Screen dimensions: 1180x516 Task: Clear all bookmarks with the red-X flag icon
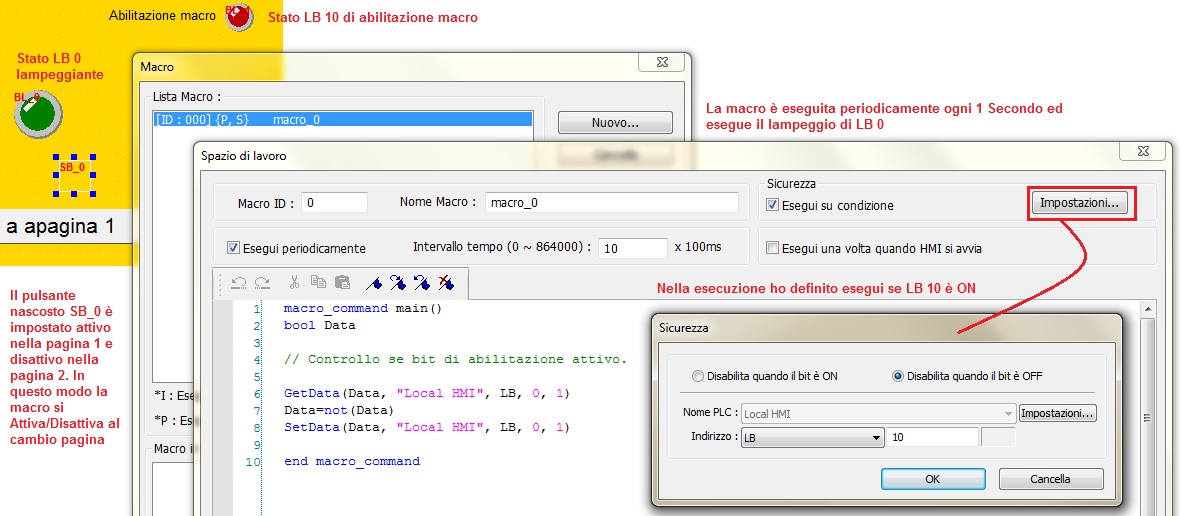point(446,283)
